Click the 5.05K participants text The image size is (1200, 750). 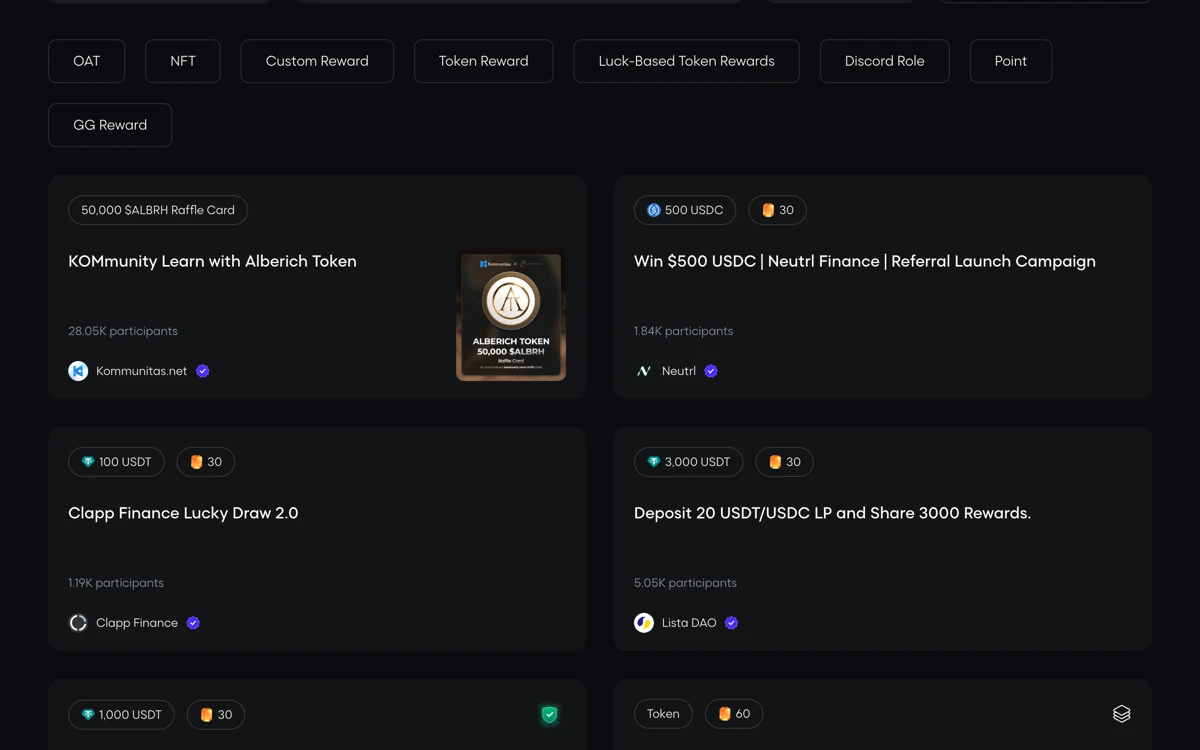coord(685,583)
